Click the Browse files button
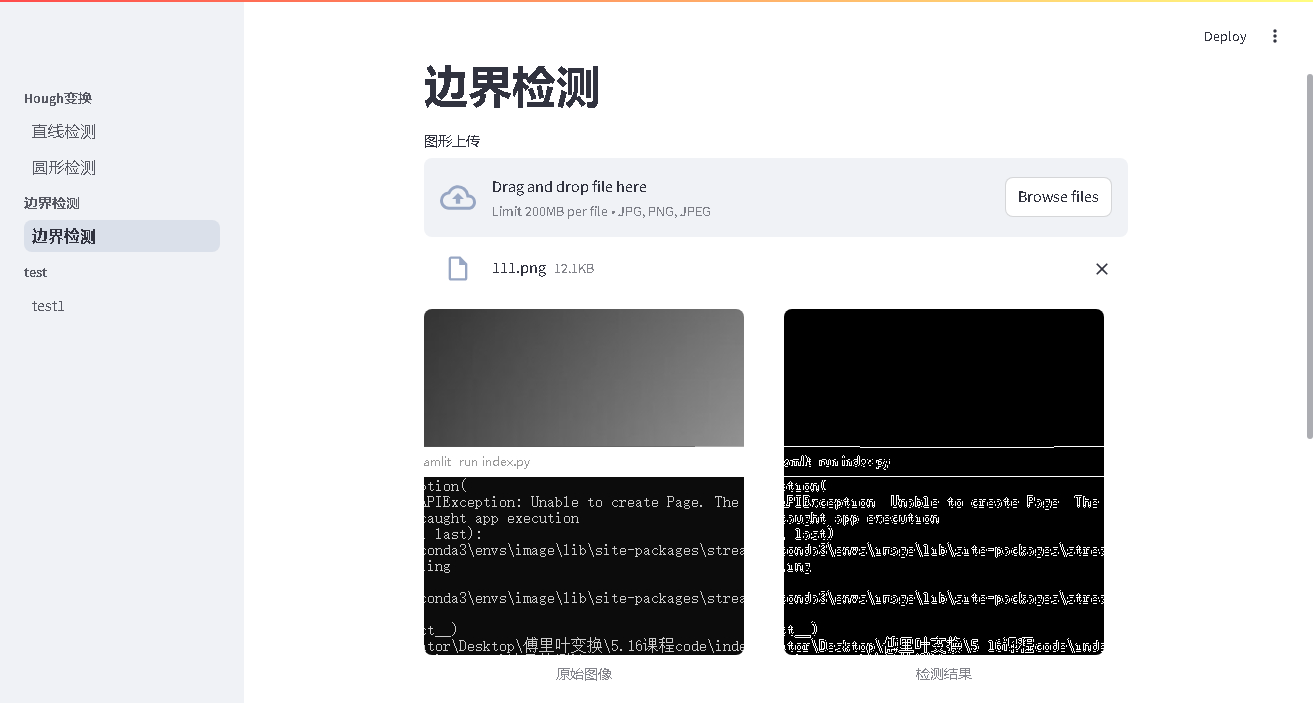 click(1058, 197)
